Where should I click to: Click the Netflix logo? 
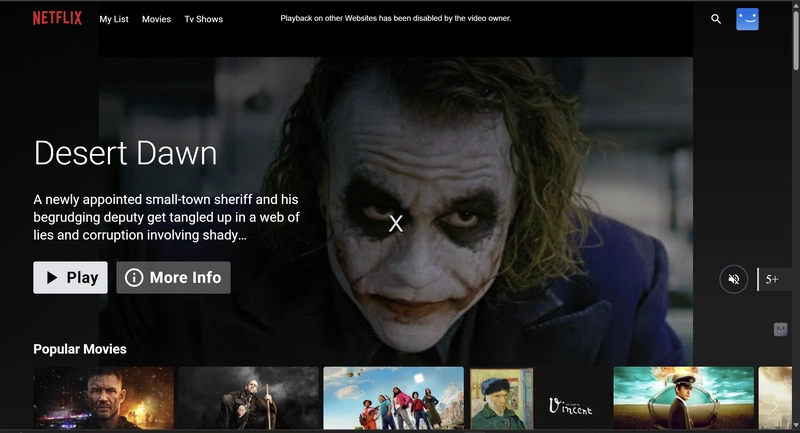(58, 18)
